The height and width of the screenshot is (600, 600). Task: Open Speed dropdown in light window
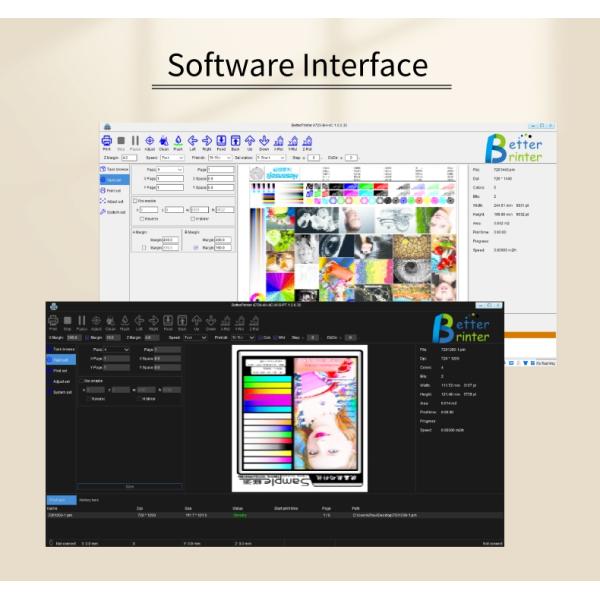pyautogui.click(x=172, y=158)
